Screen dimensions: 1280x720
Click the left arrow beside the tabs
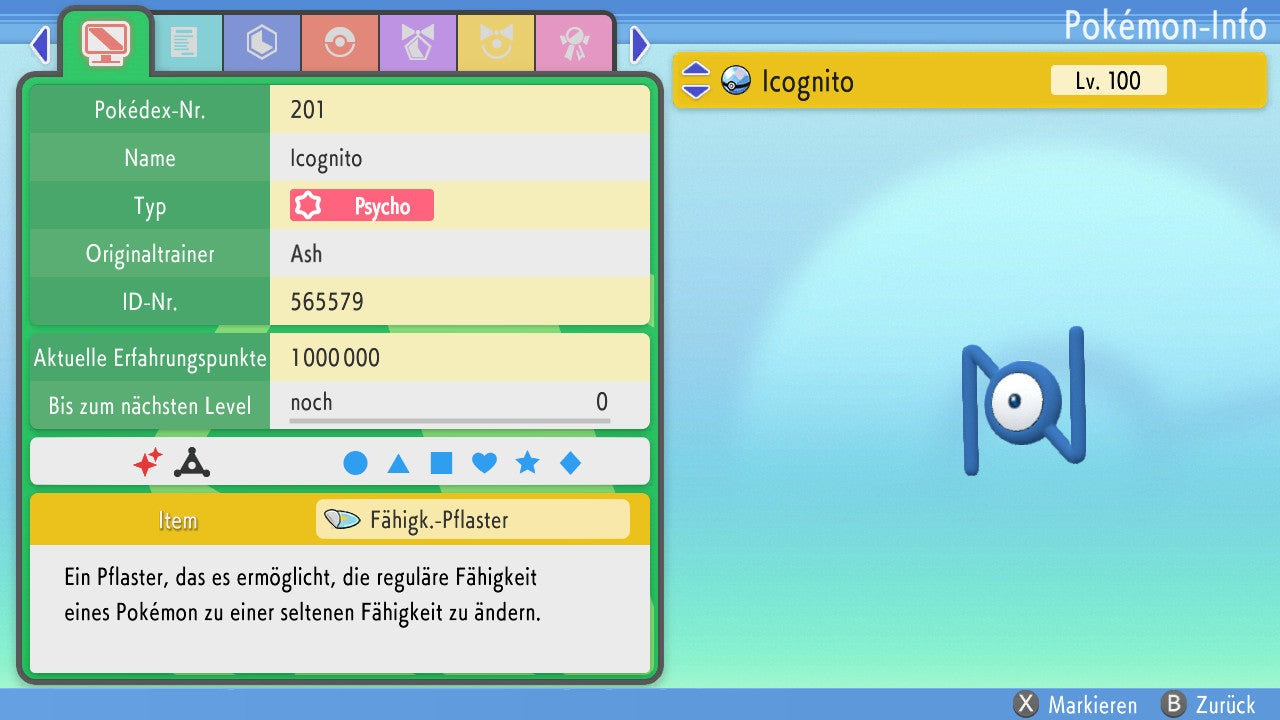coord(40,45)
